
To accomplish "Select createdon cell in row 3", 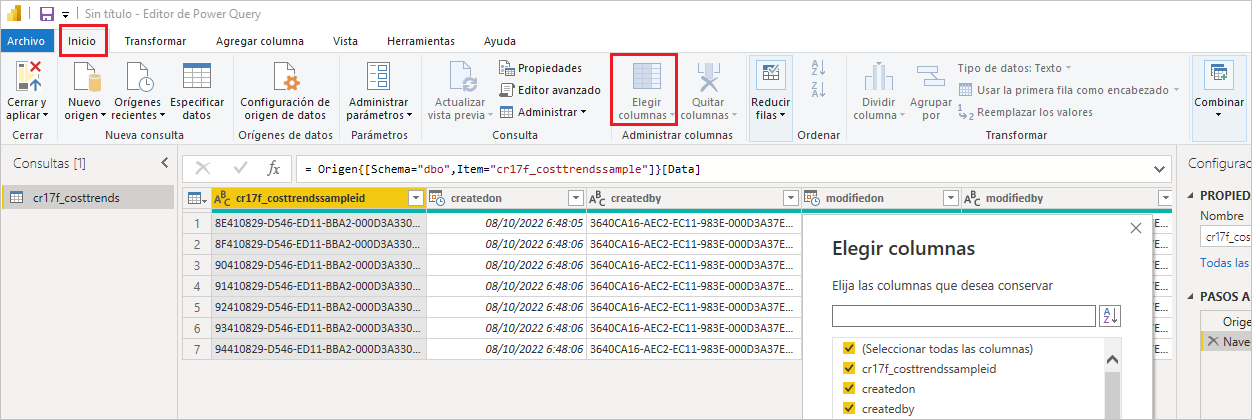I will (506, 267).
